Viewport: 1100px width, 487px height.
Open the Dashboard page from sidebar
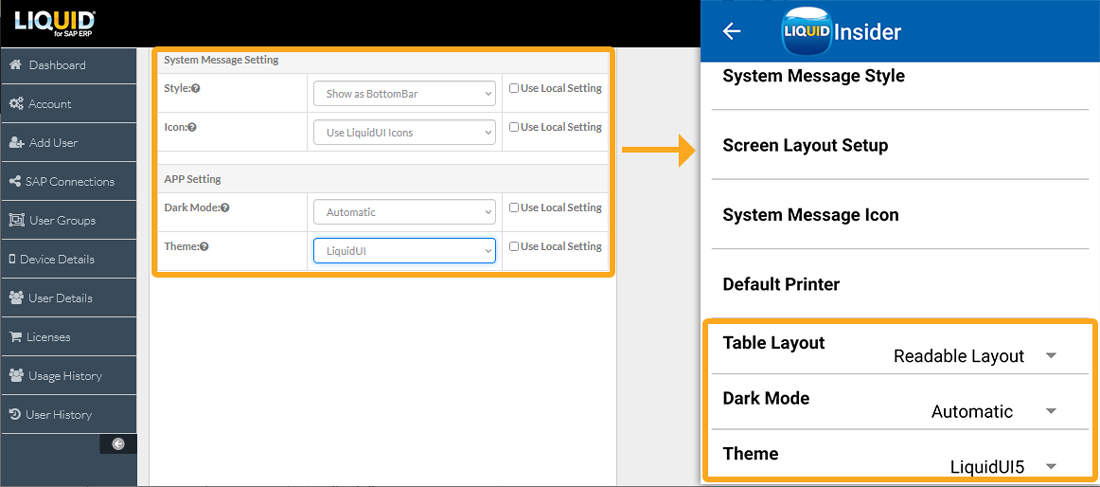click(57, 65)
